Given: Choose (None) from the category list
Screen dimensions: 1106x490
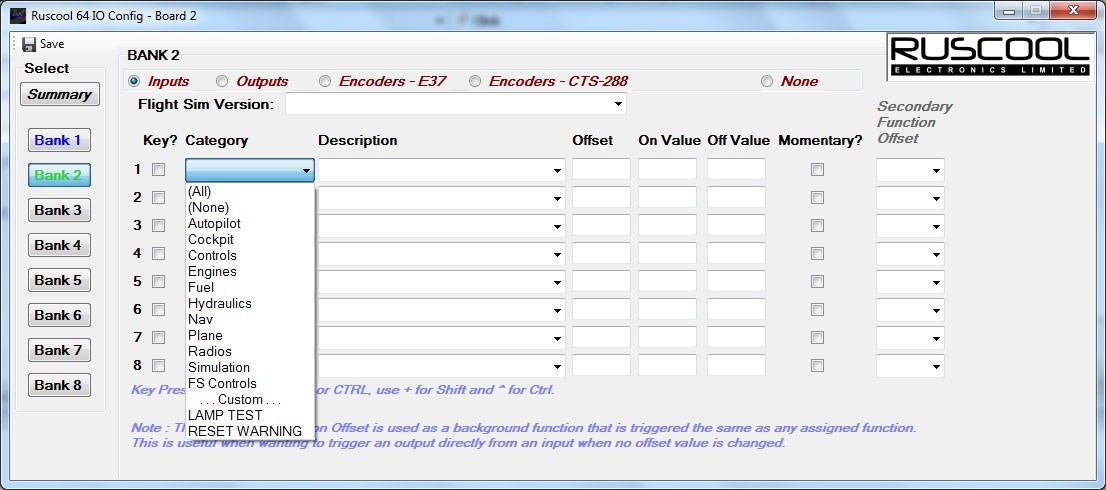Looking at the screenshot, I should (250, 207).
